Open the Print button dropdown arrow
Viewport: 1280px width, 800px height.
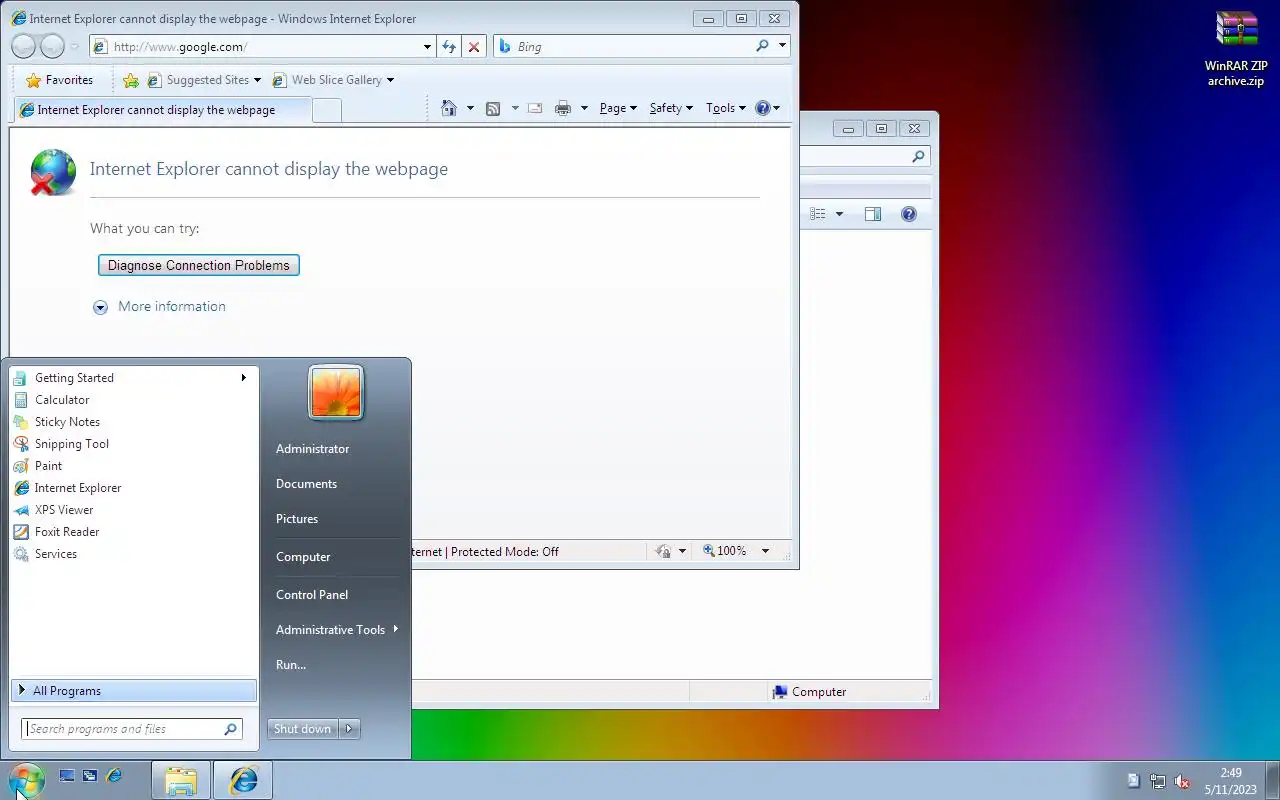pyautogui.click(x=584, y=108)
